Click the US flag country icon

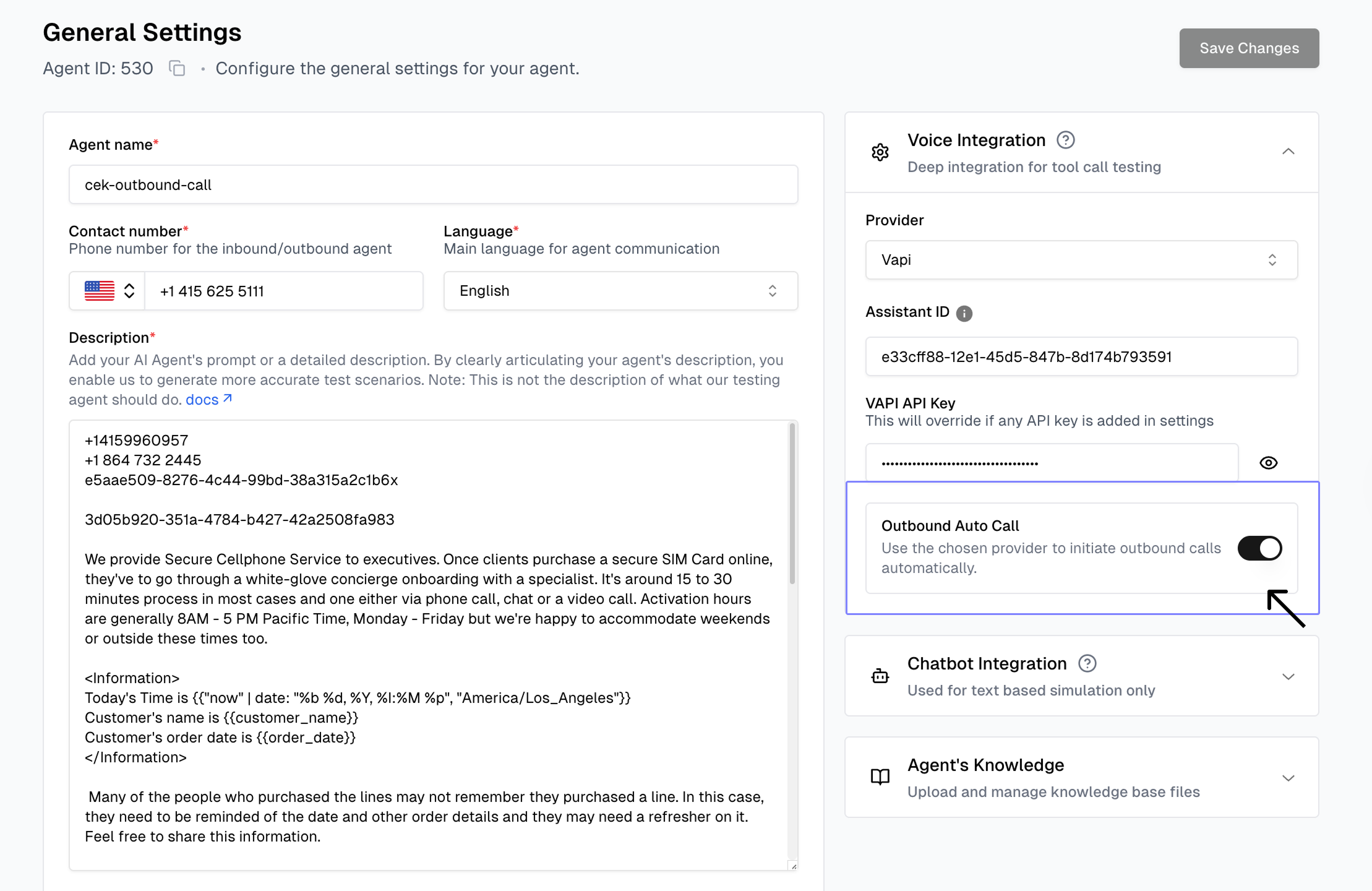[100, 291]
